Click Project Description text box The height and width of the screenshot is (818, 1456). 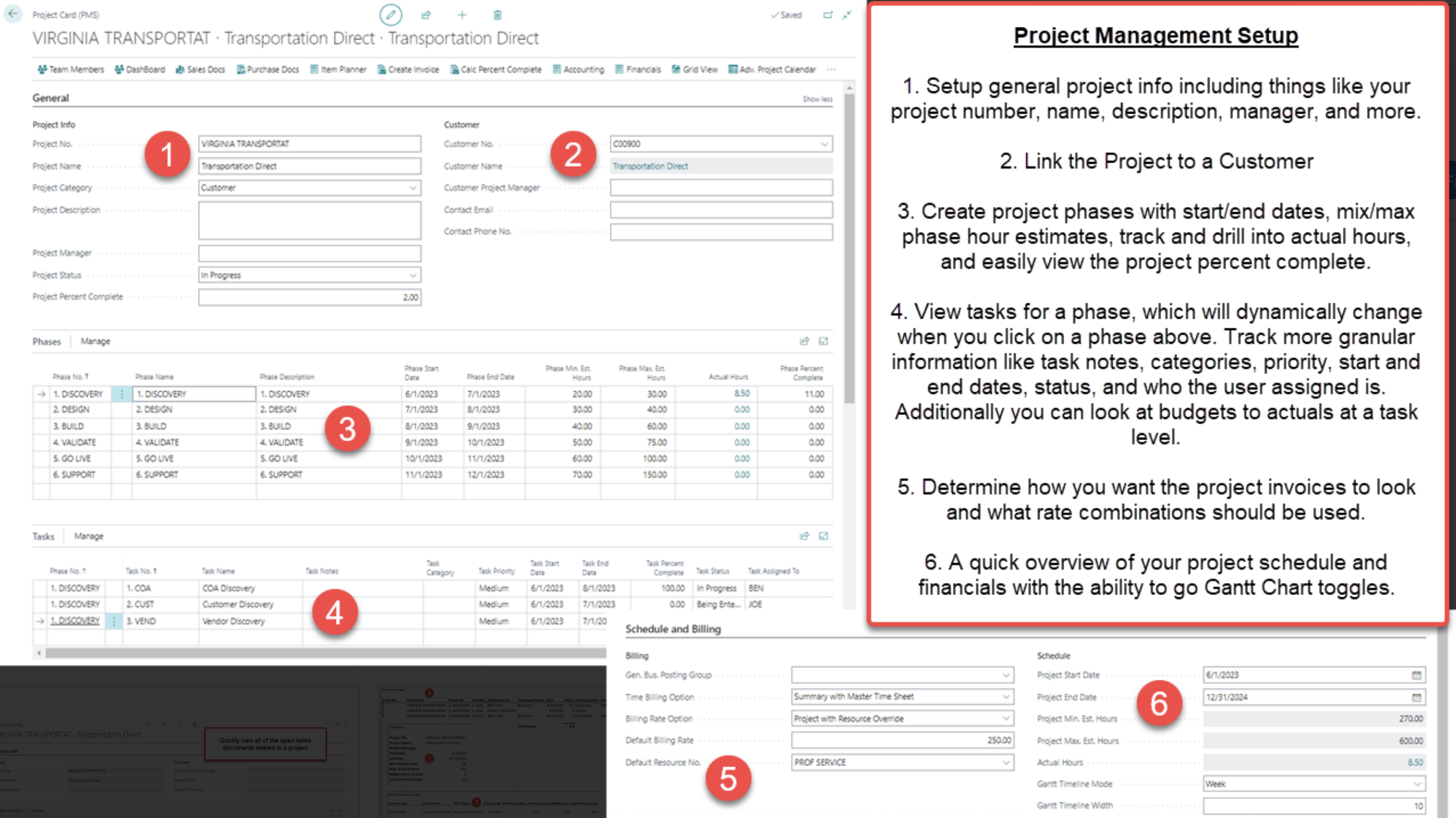309,220
